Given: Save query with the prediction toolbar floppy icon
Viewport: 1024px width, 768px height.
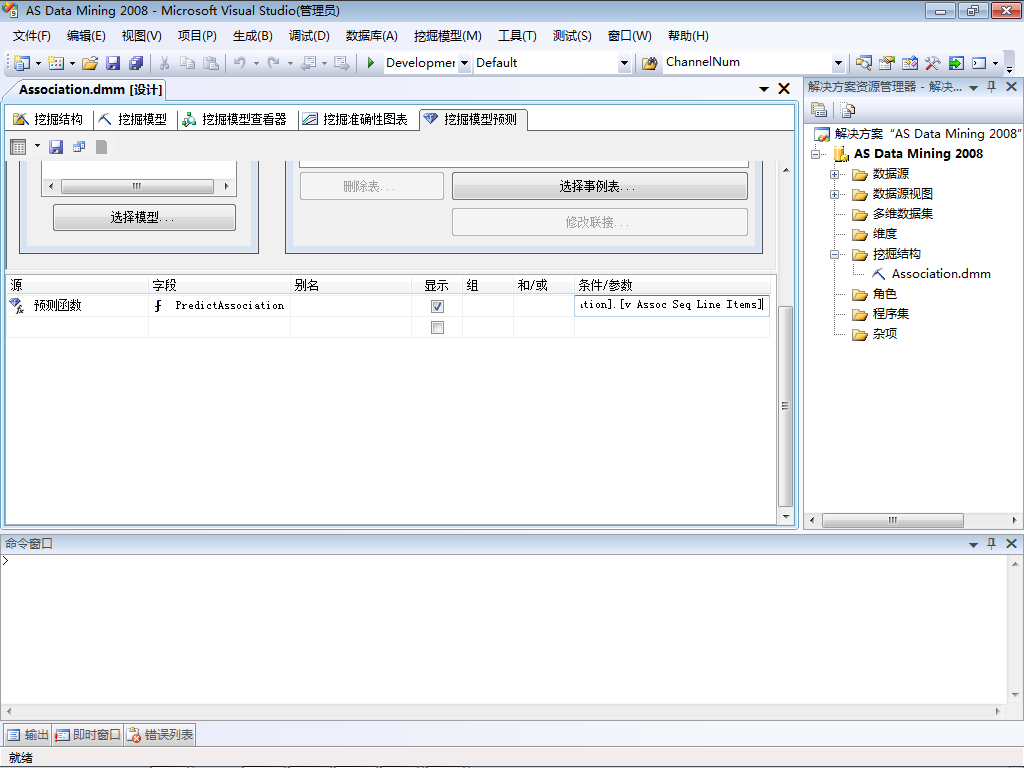Looking at the screenshot, I should (56, 147).
